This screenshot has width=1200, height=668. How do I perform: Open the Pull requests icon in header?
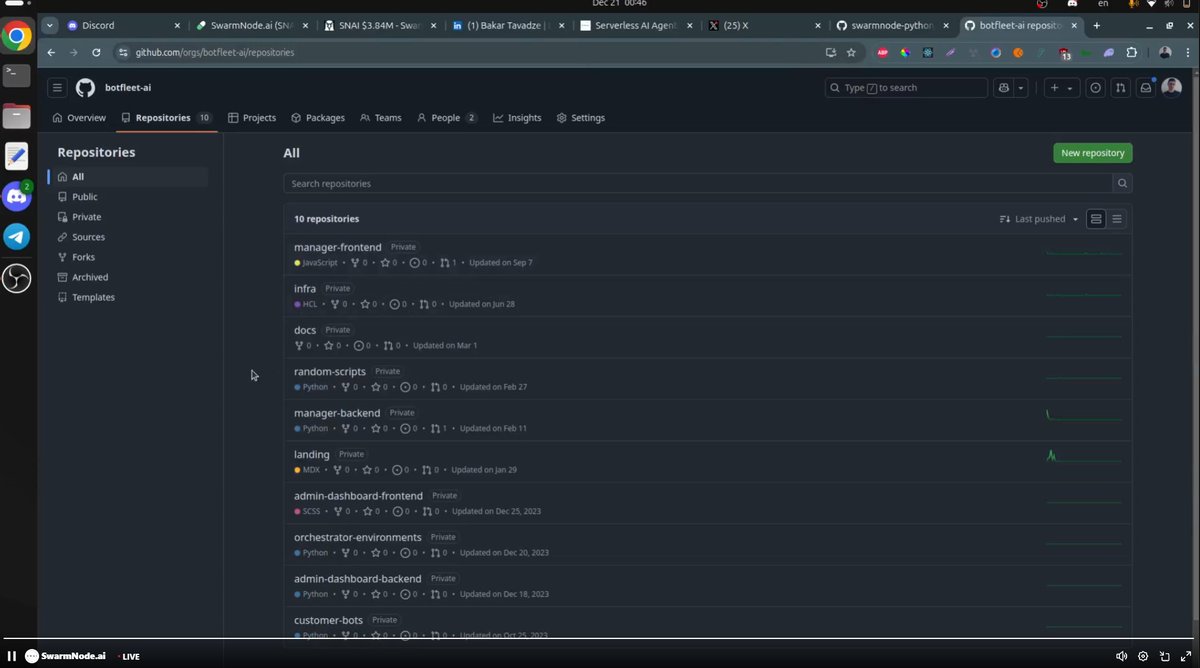(1120, 88)
